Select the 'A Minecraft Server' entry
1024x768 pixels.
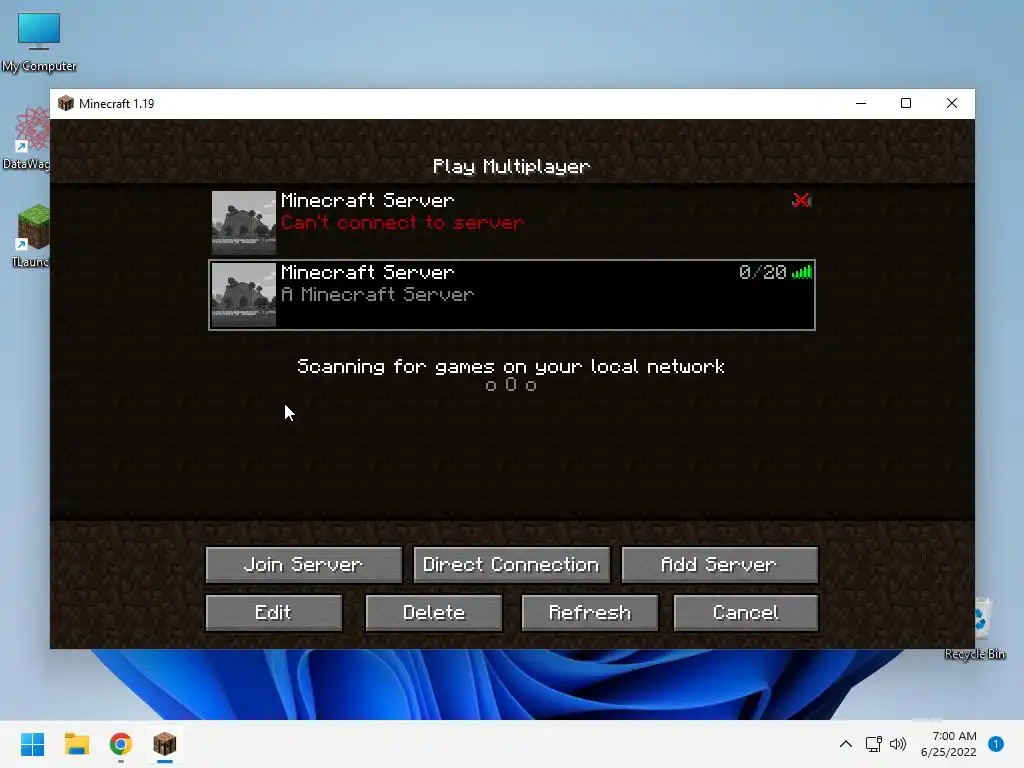click(x=512, y=295)
